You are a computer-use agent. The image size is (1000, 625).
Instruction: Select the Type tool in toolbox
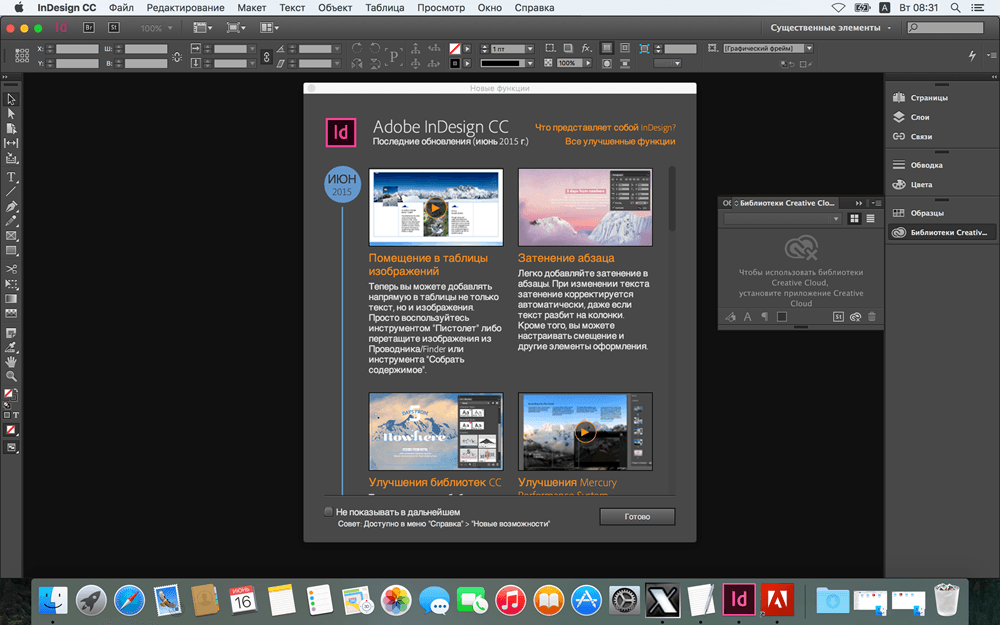click(11, 177)
